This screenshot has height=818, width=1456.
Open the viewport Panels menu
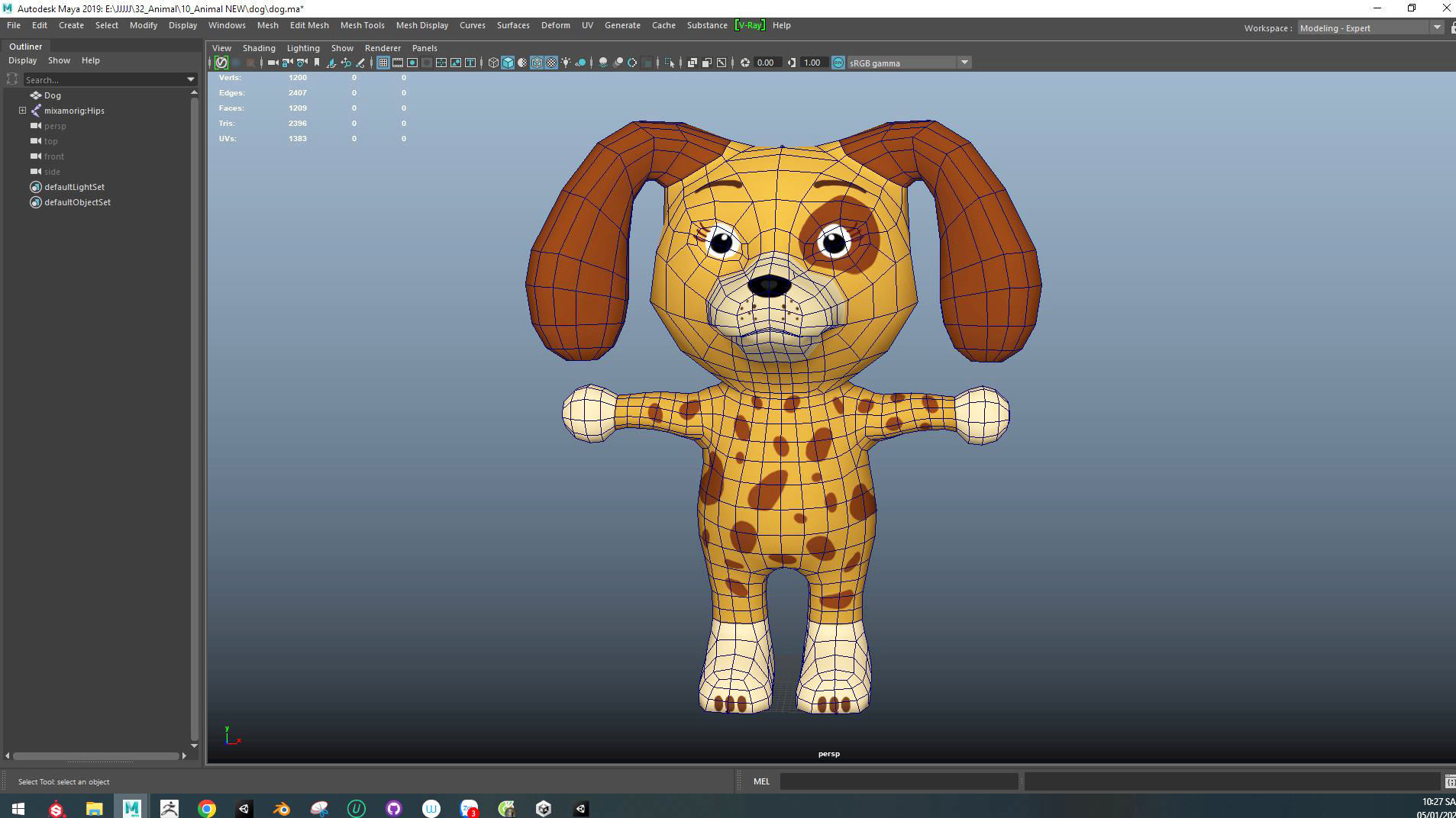point(425,48)
